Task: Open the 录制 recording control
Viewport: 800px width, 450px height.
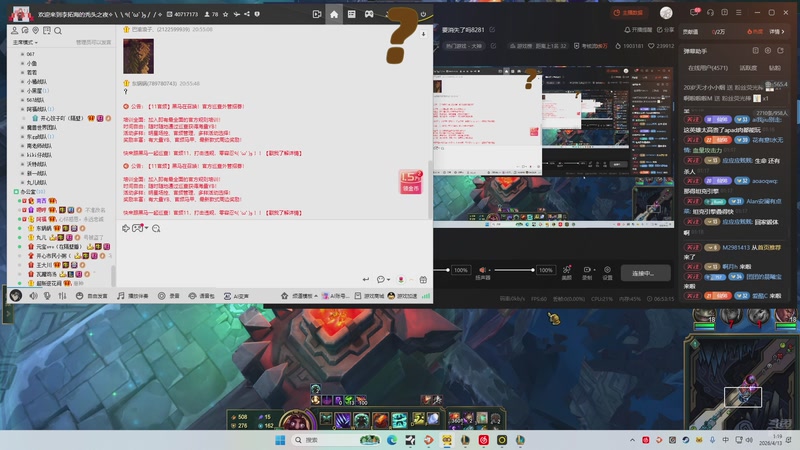Action: [587, 273]
